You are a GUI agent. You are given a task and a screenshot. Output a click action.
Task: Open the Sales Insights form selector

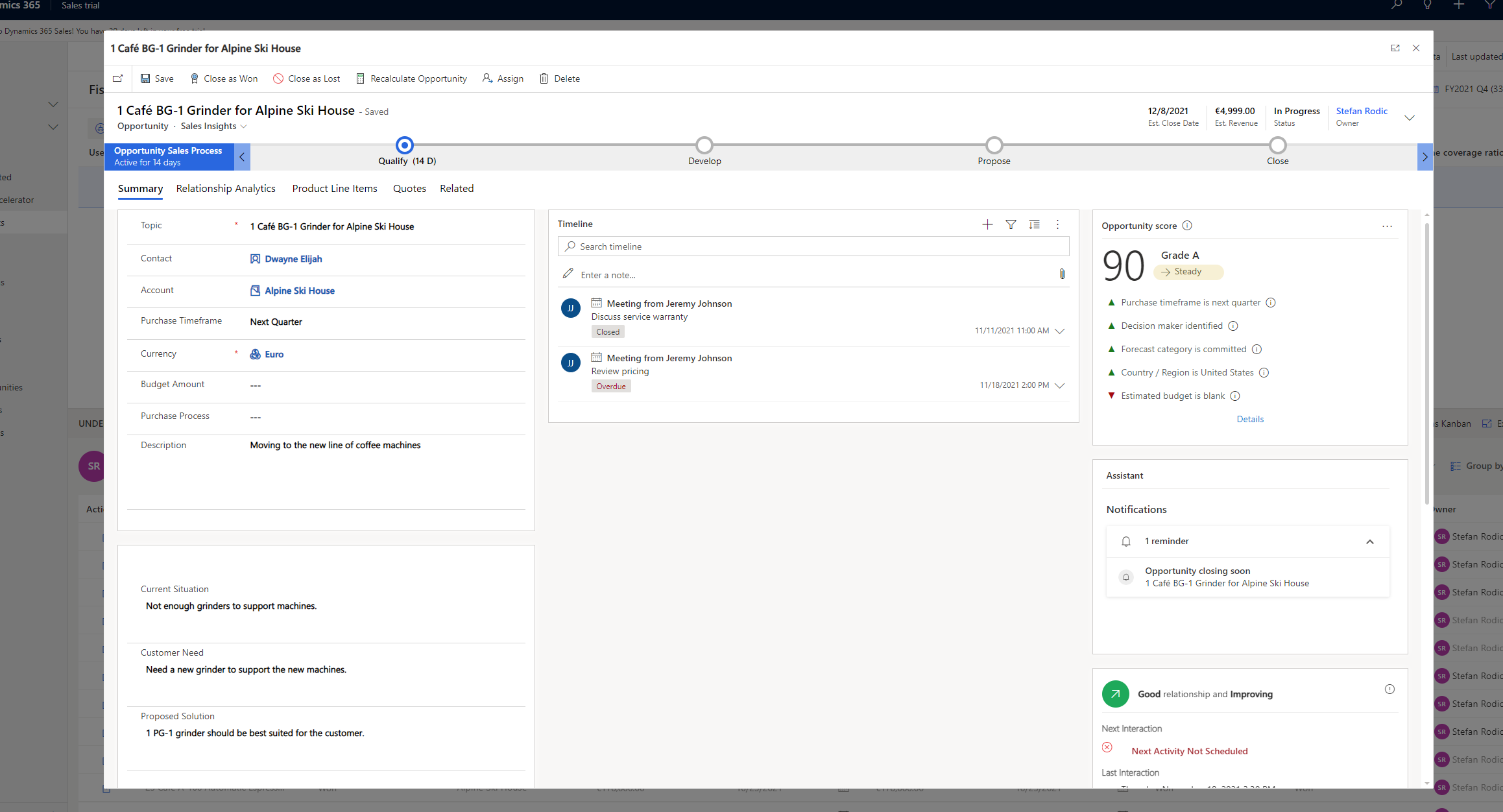[213, 126]
